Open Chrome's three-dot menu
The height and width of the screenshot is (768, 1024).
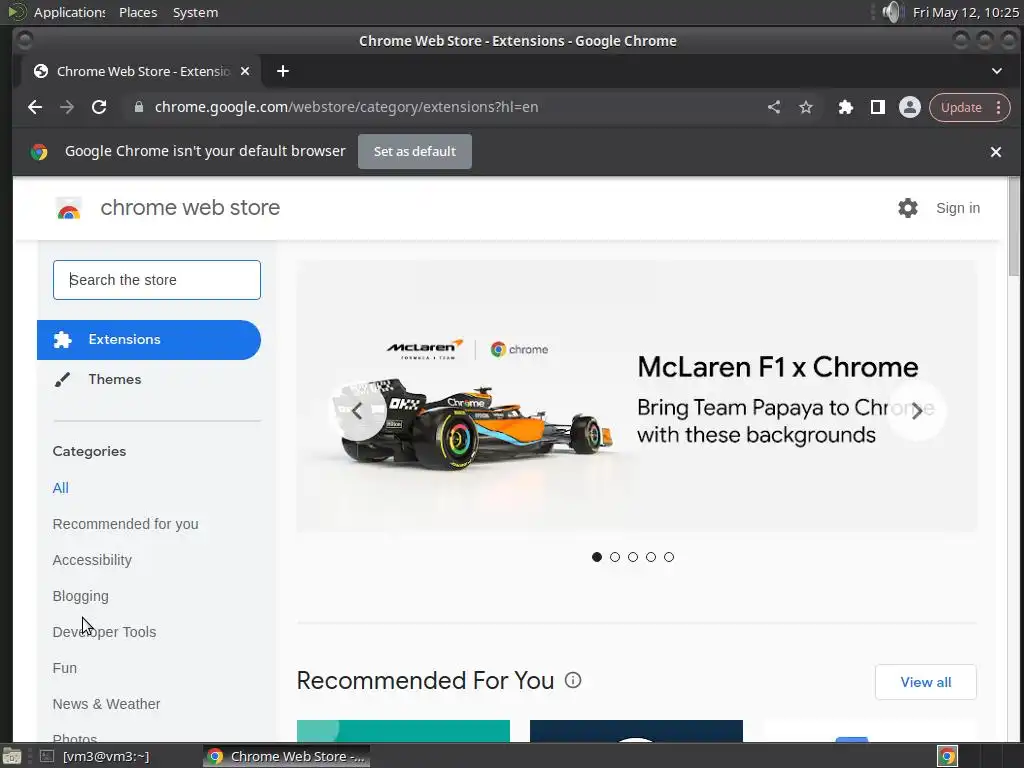pyautogui.click(x=999, y=108)
